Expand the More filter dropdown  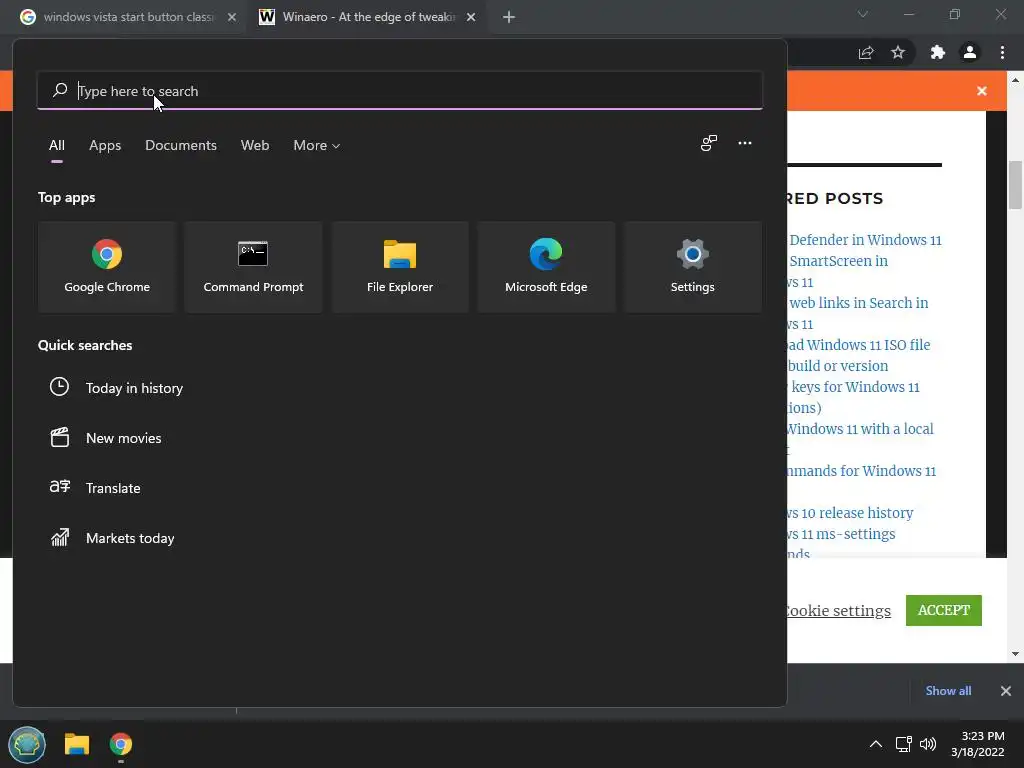(x=317, y=145)
